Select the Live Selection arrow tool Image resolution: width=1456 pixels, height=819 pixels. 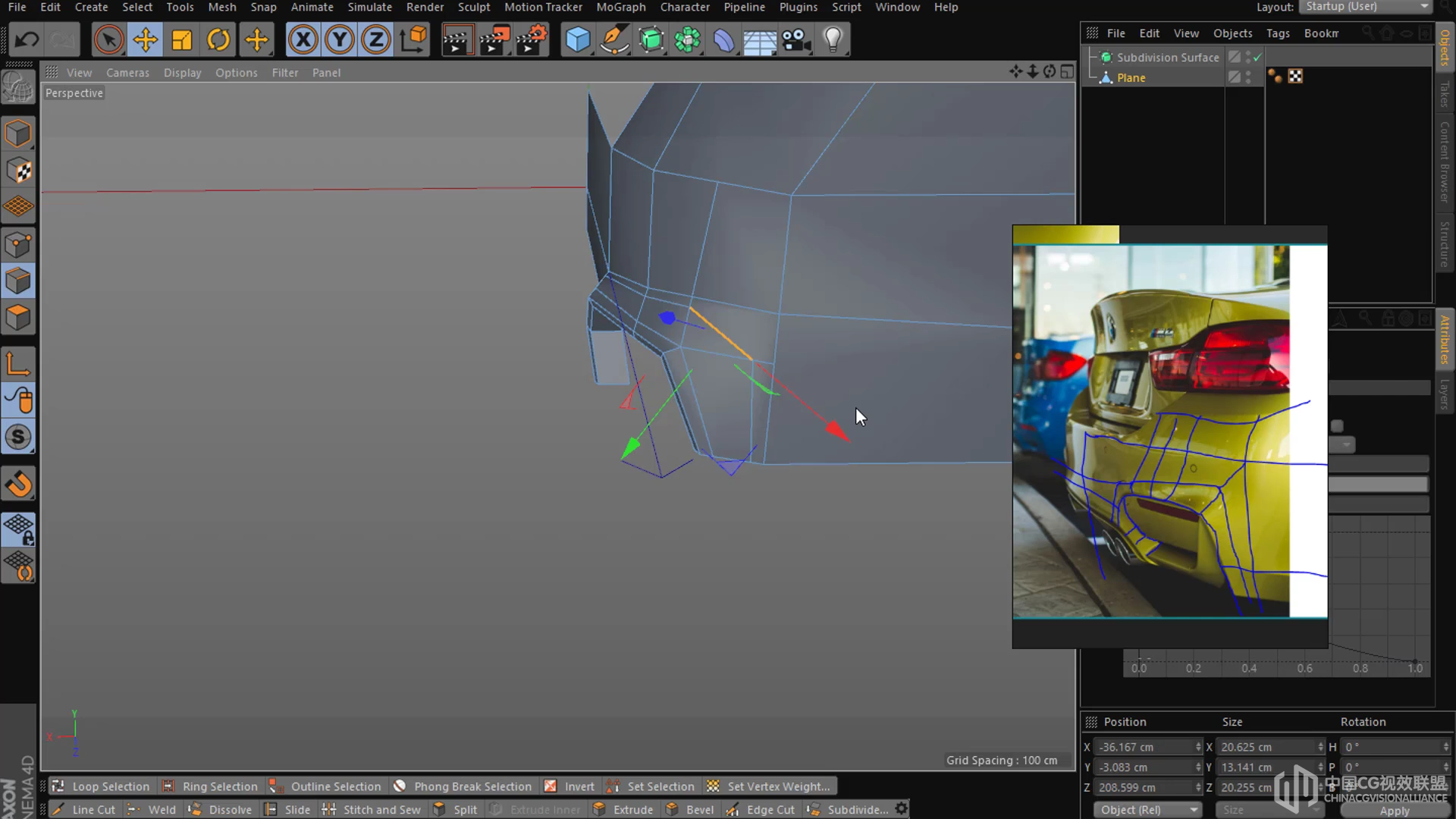click(108, 39)
